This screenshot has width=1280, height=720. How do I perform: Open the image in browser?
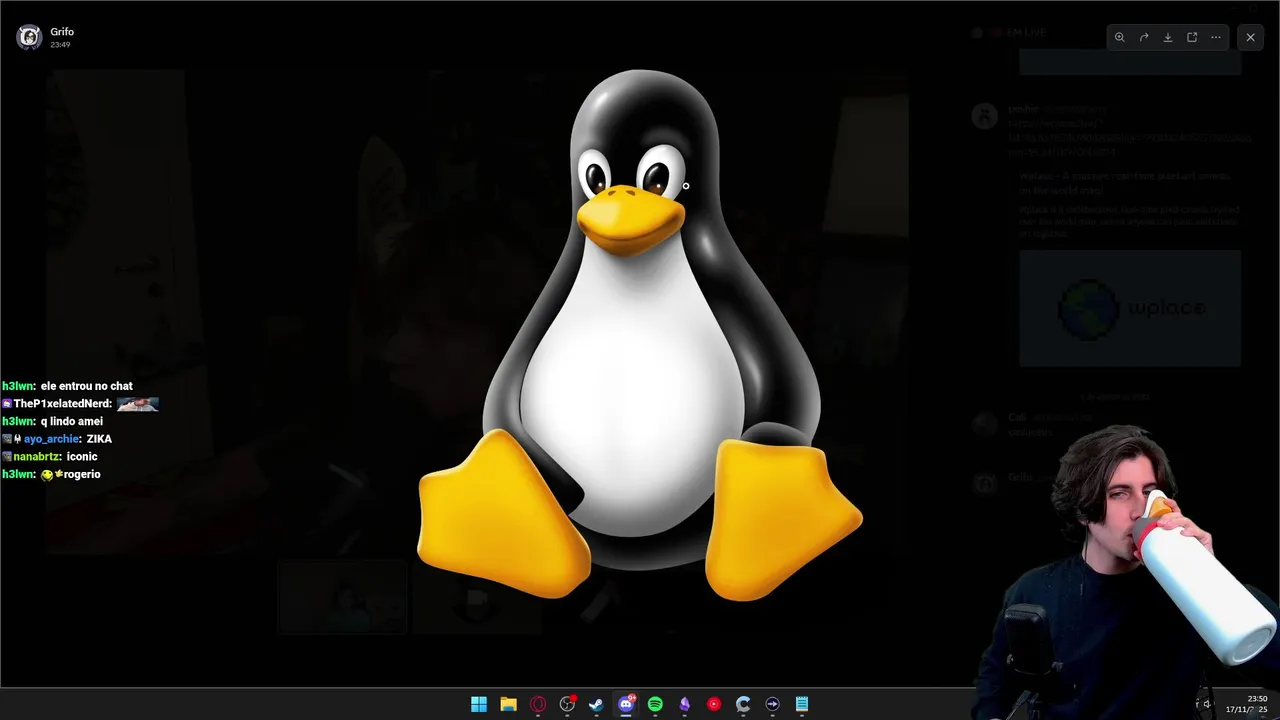[1192, 37]
